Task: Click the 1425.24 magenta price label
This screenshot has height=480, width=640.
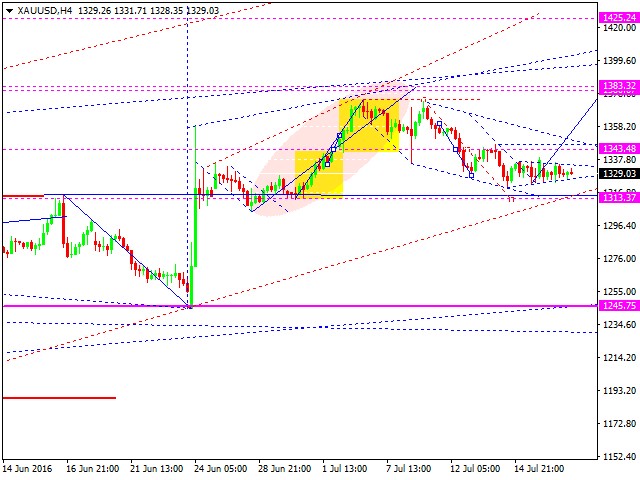Action: tap(619, 18)
